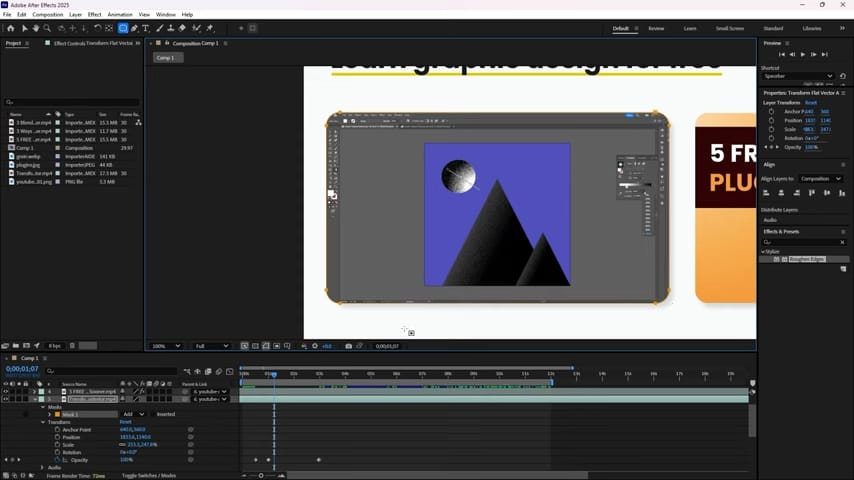Play the preview

[x=803, y=54]
